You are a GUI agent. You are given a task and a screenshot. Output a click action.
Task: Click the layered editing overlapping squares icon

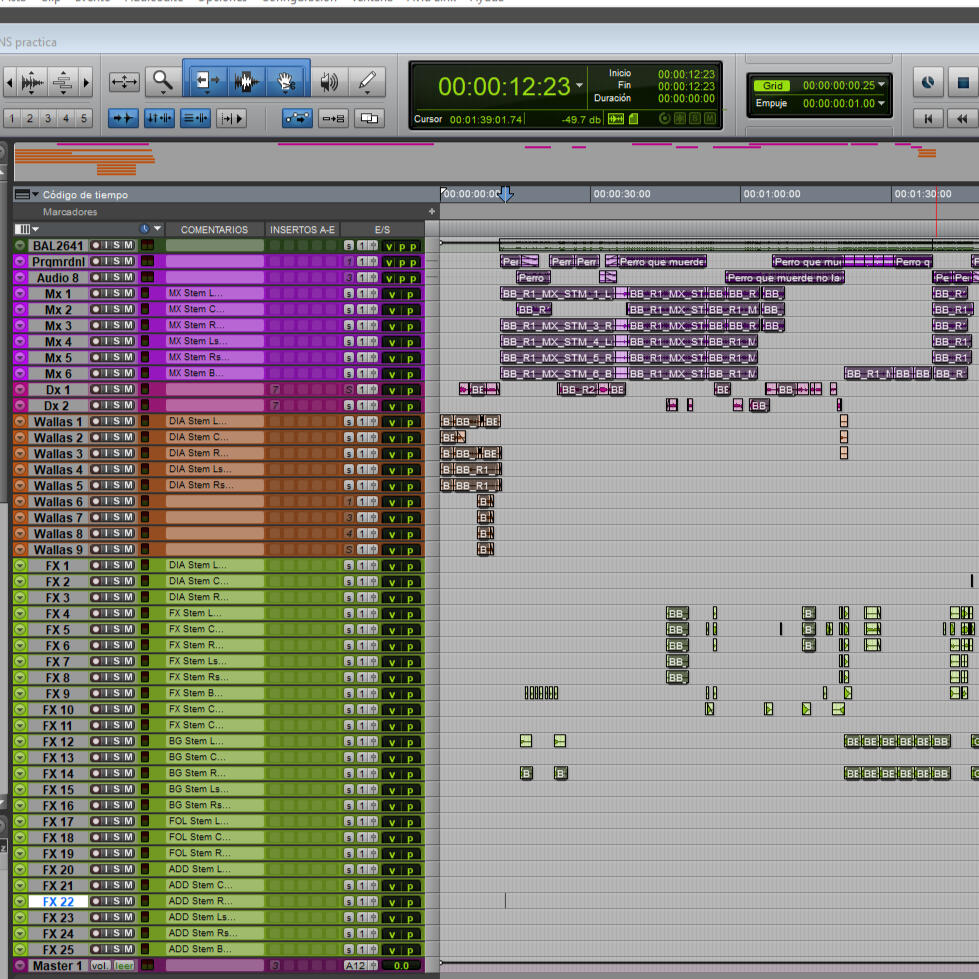369,118
